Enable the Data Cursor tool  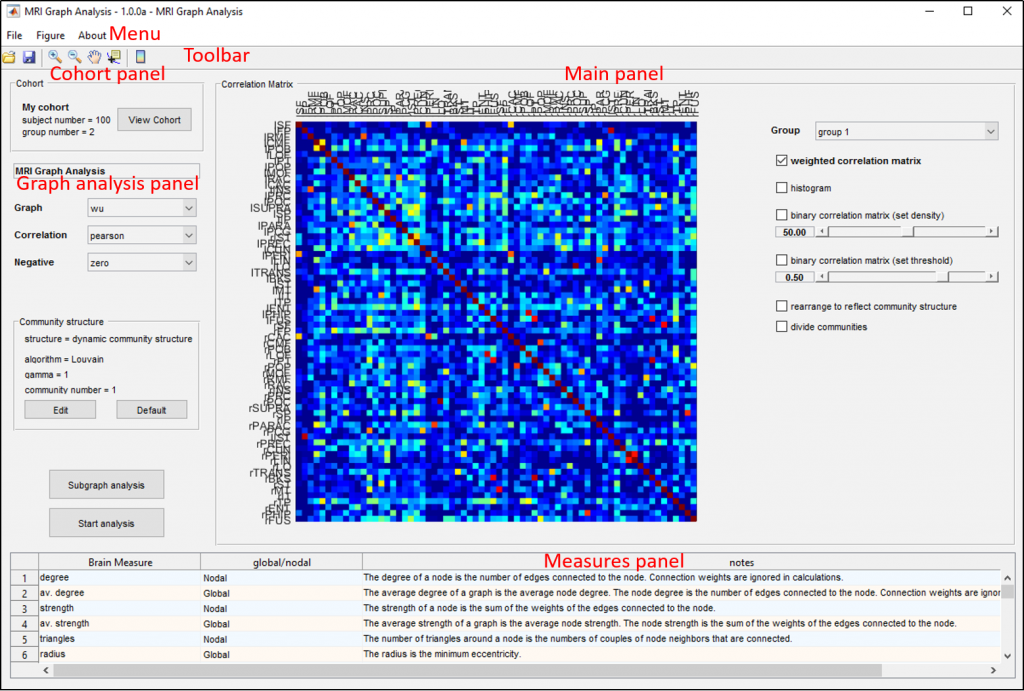coord(114,57)
